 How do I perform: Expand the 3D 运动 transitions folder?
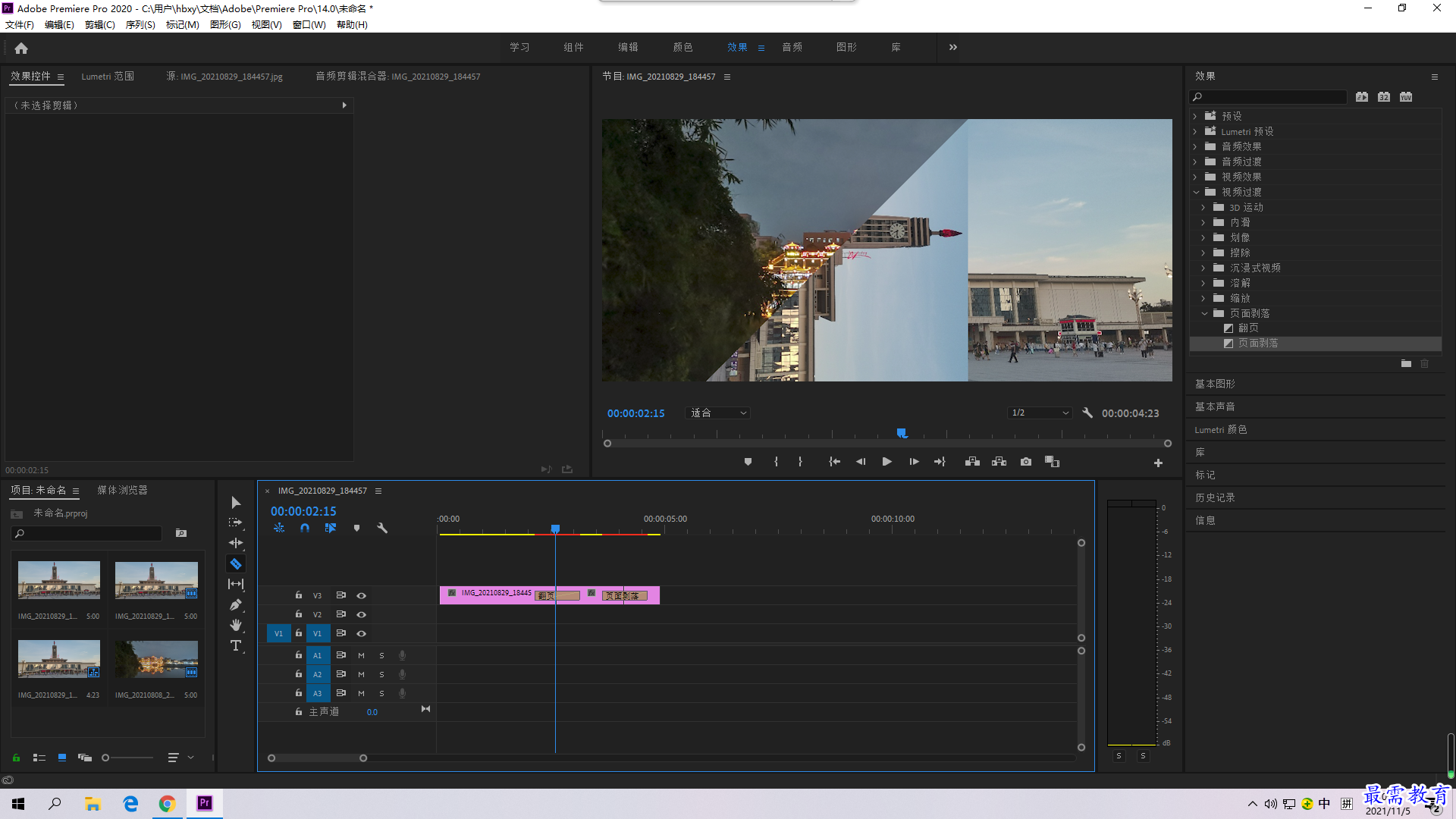(x=1203, y=207)
